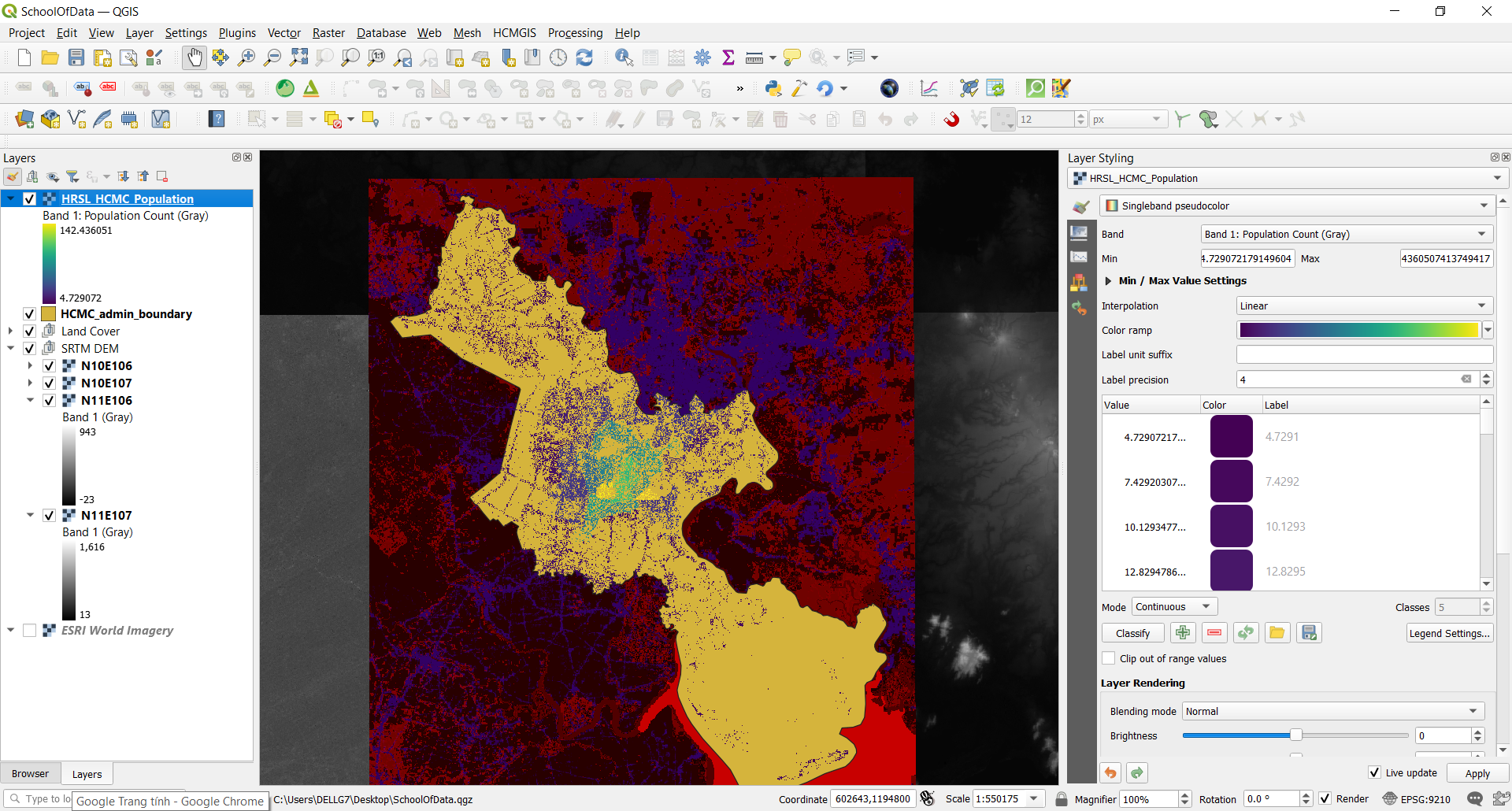Click the Brightness slider handle
Image resolution: width=1512 pixels, height=811 pixels.
1295,735
